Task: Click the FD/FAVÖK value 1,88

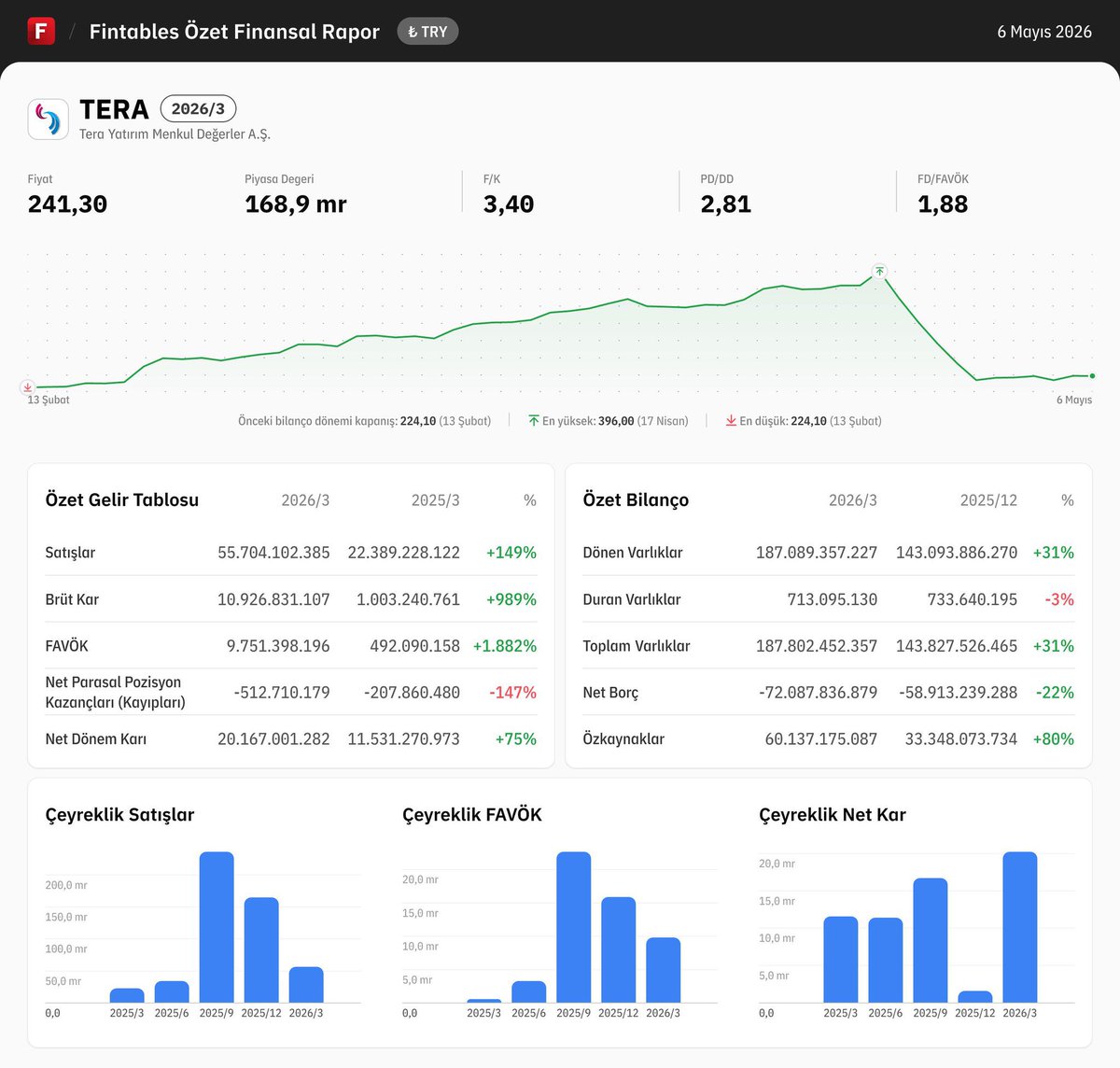Action: [943, 204]
